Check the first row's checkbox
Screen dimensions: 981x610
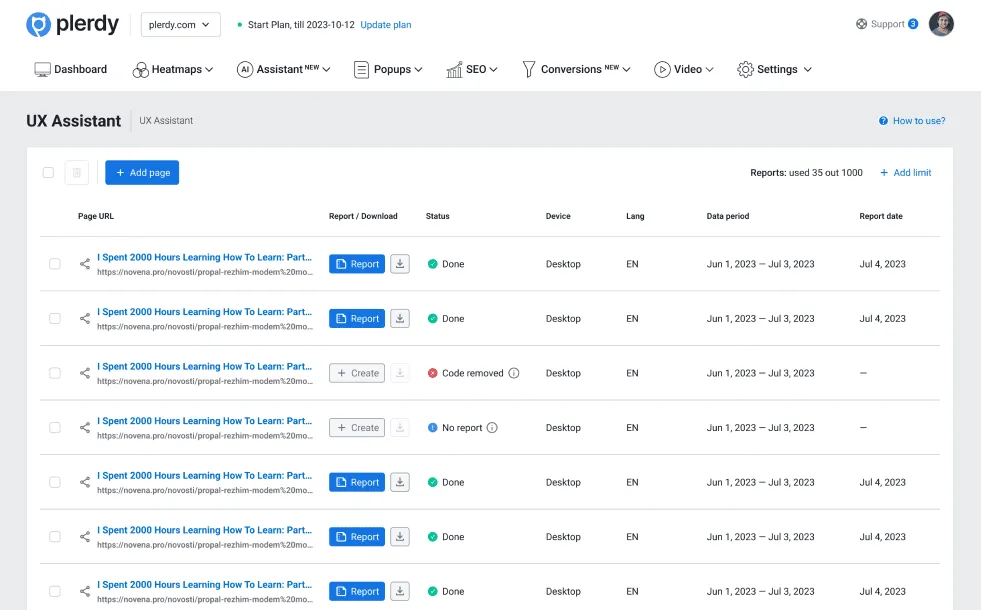(x=55, y=264)
